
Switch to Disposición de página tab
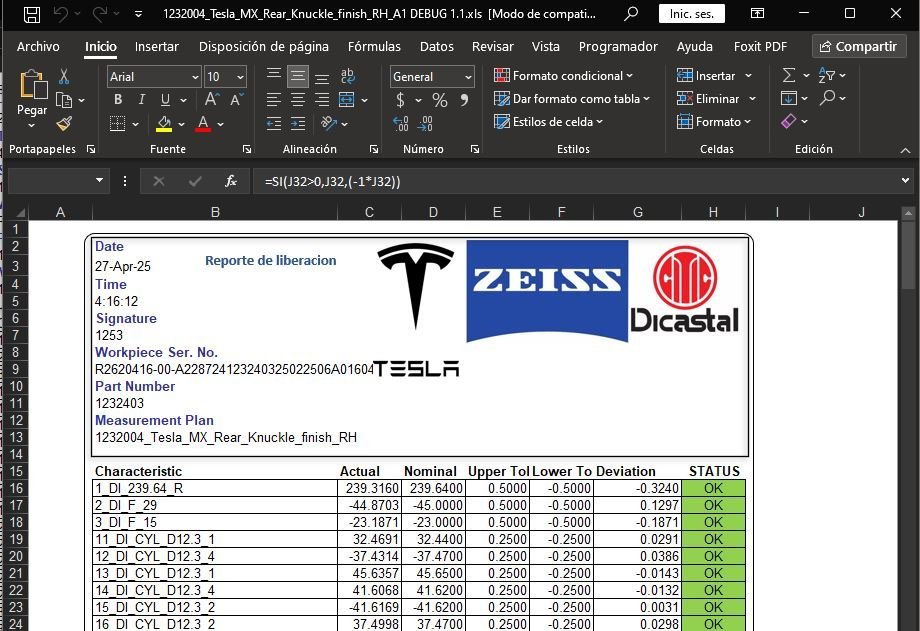pyautogui.click(x=263, y=46)
